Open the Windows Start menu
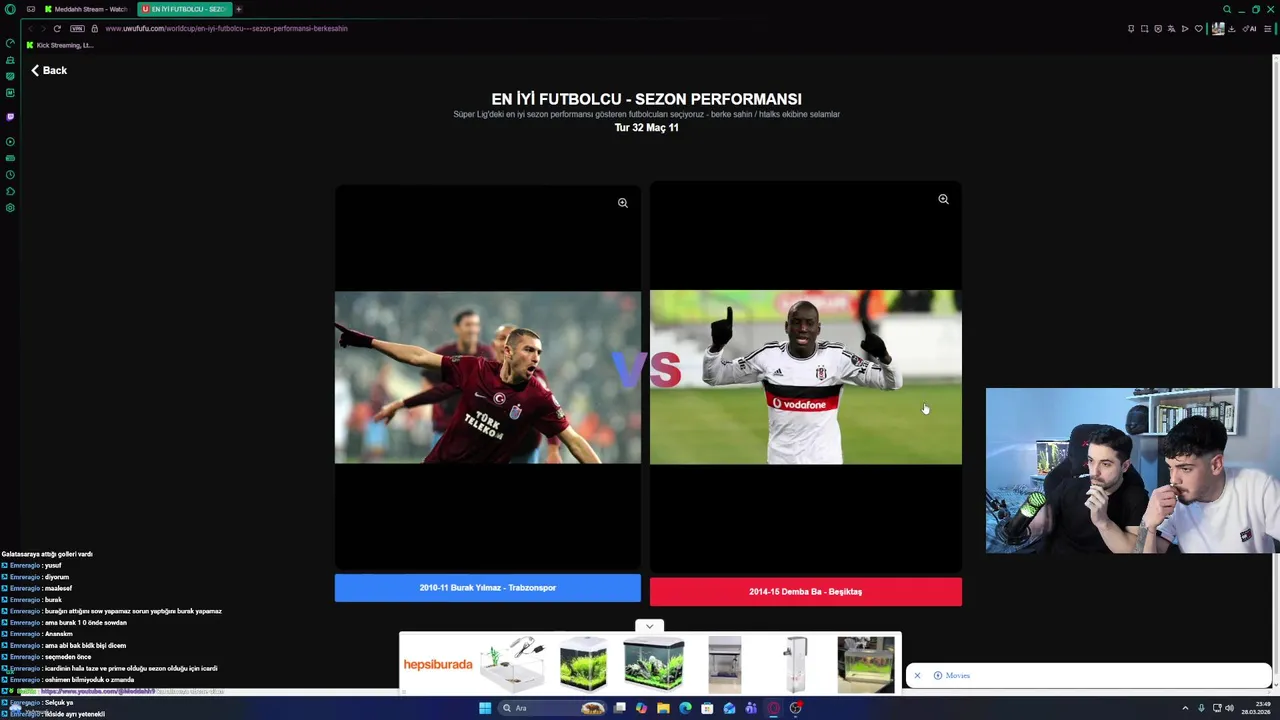The height and width of the screenshot is (720, 1280). pyautogui.click(x=485, y=708)
